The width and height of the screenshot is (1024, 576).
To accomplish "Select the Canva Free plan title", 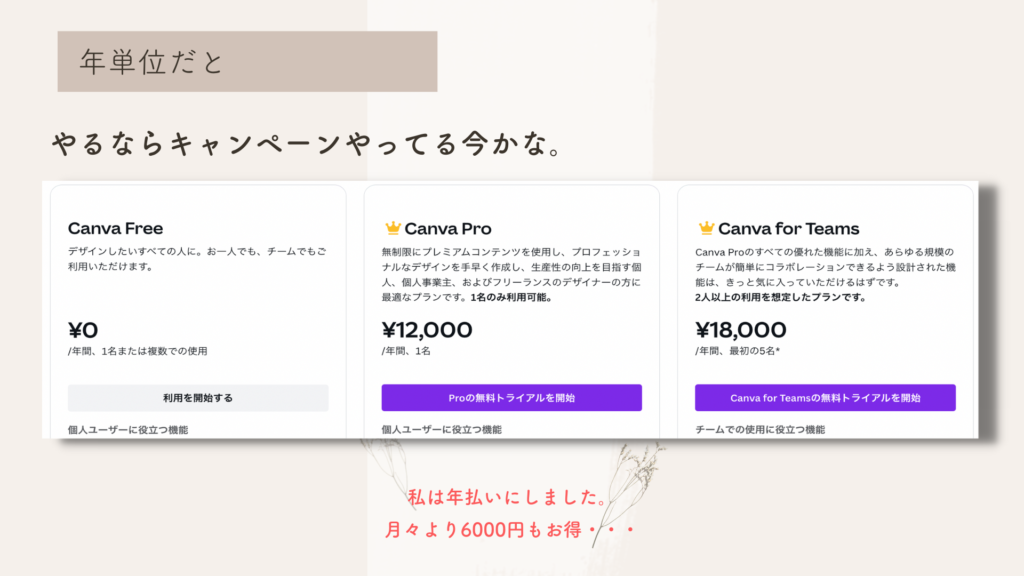I will point(115,228).
